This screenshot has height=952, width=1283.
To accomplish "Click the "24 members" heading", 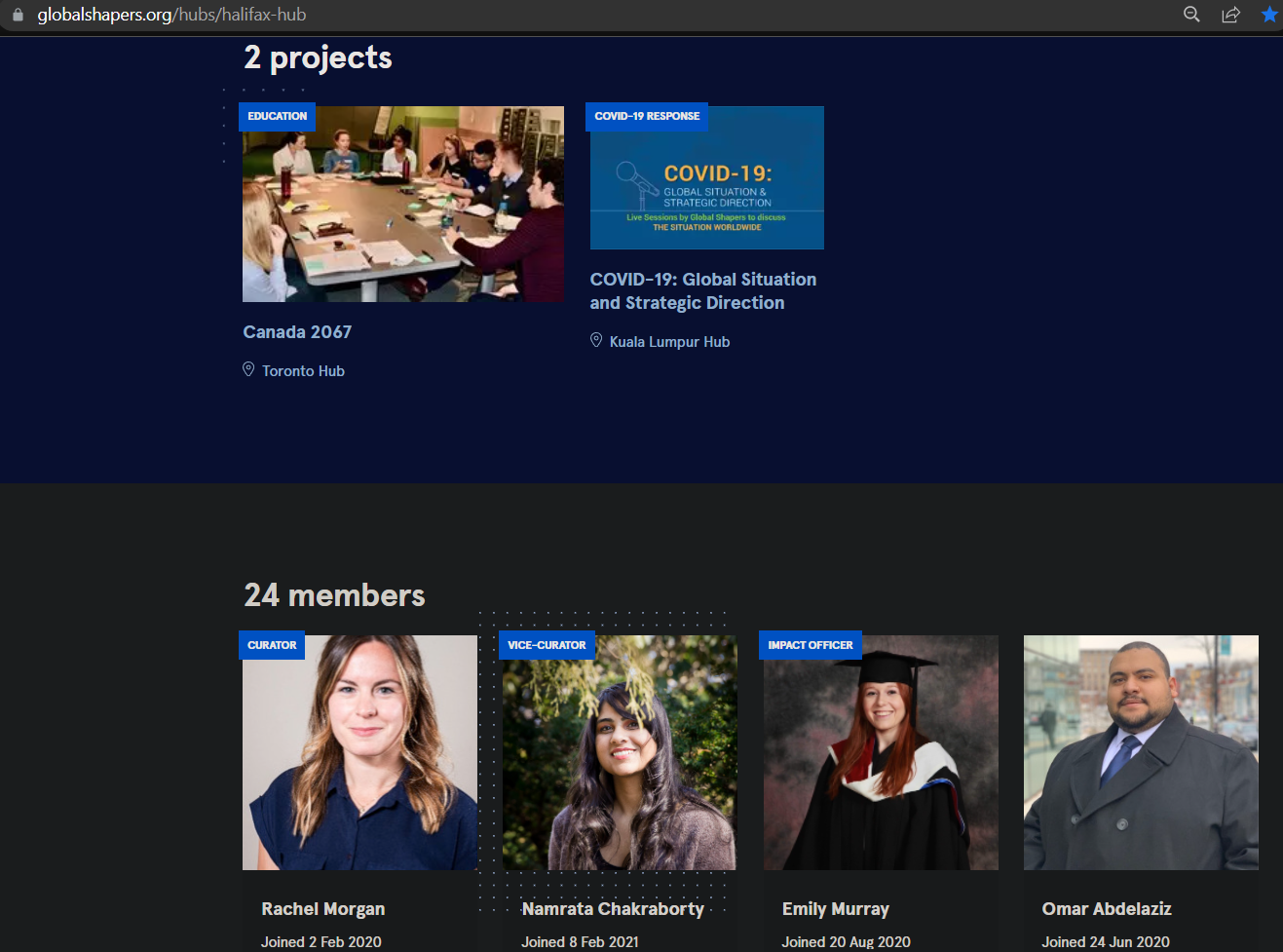I will click(x=334, y=595).
